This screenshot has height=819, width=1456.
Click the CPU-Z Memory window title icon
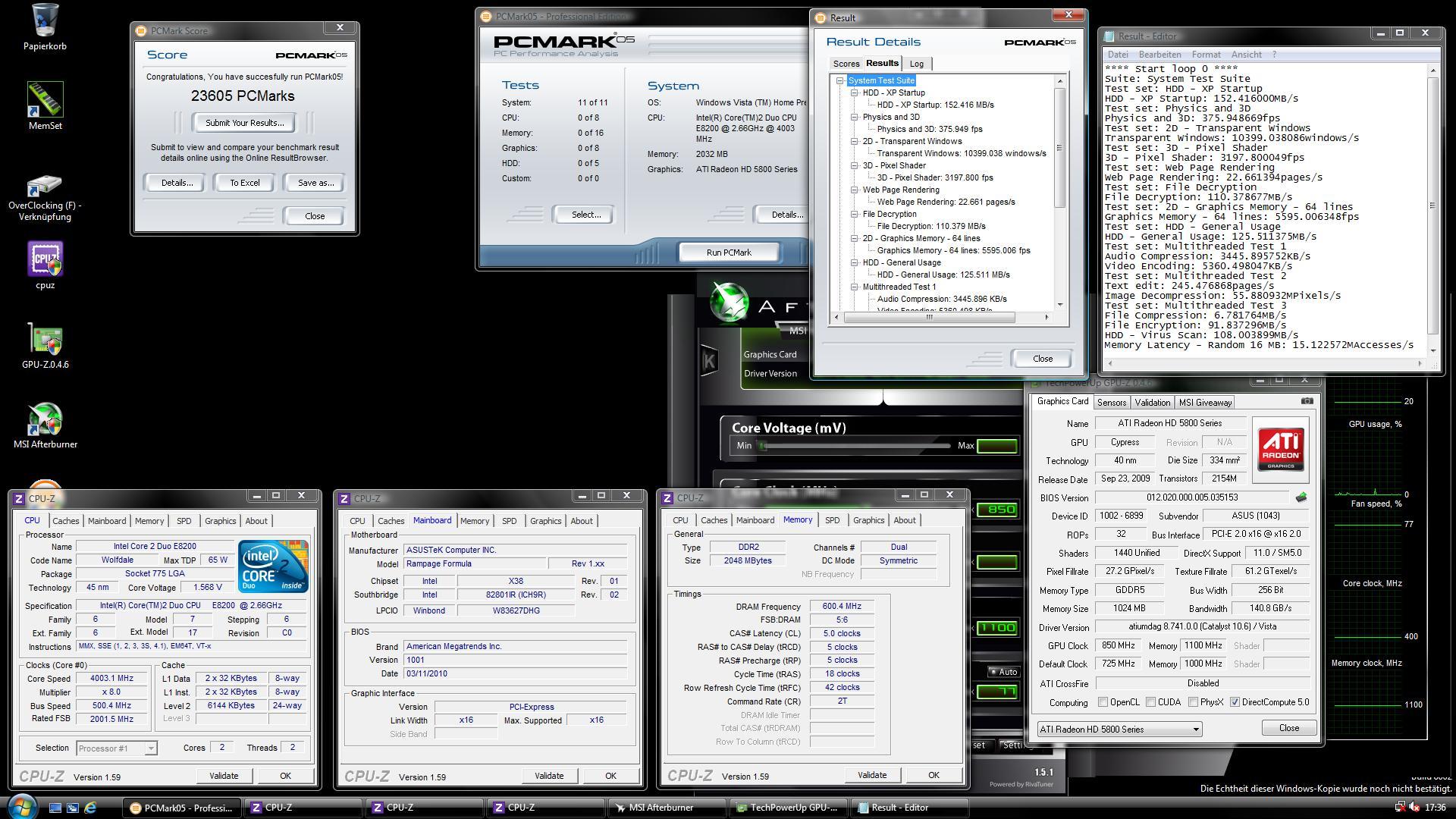pos(667,498)
